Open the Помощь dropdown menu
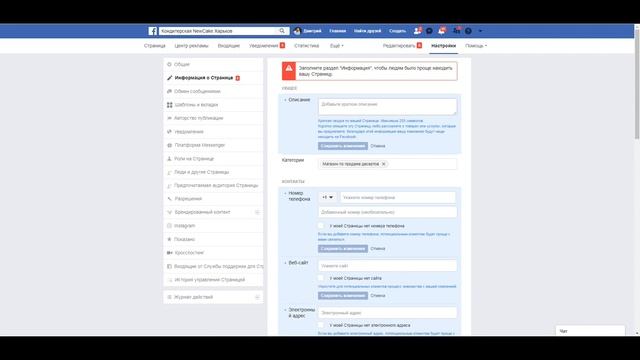Image resolution: width=640 pixels, height=360 pixels. (476, 46)
